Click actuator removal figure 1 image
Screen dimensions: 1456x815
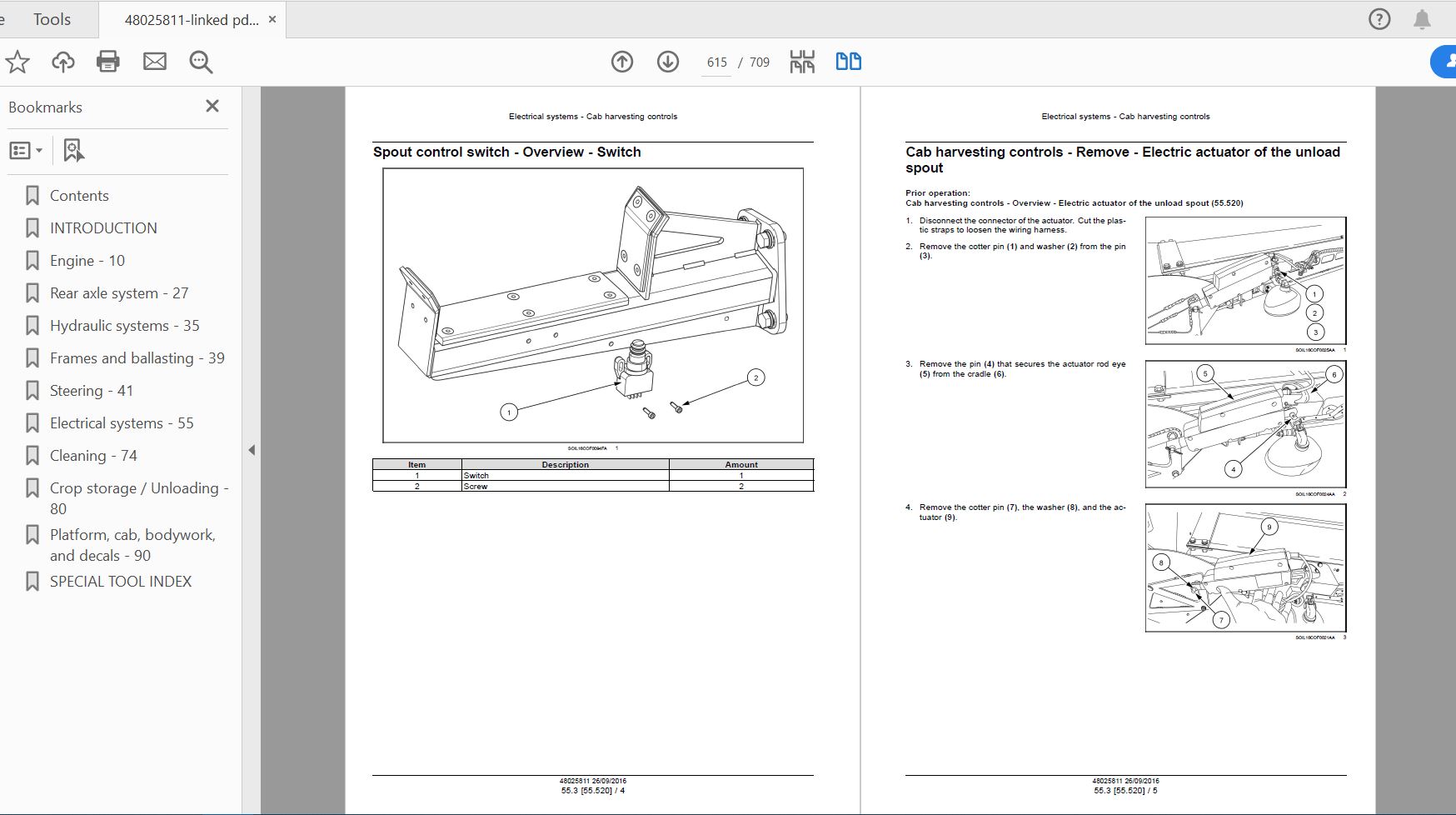coord(1245,281)
